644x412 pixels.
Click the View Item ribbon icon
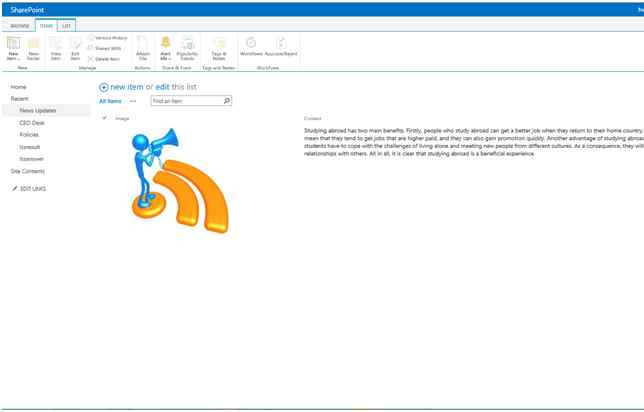tap(56, 48)
